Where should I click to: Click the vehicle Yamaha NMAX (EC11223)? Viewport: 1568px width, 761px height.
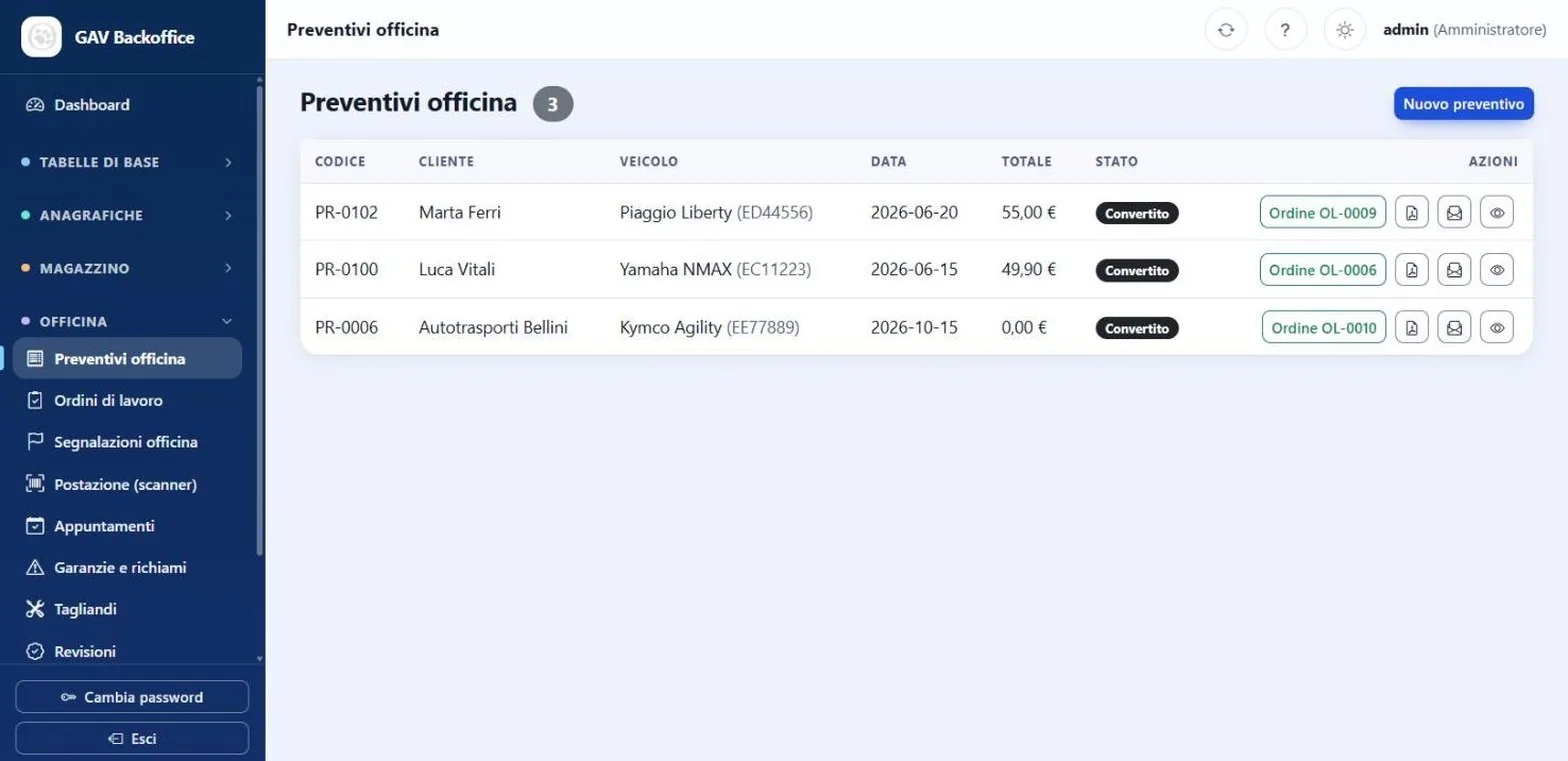715,269
